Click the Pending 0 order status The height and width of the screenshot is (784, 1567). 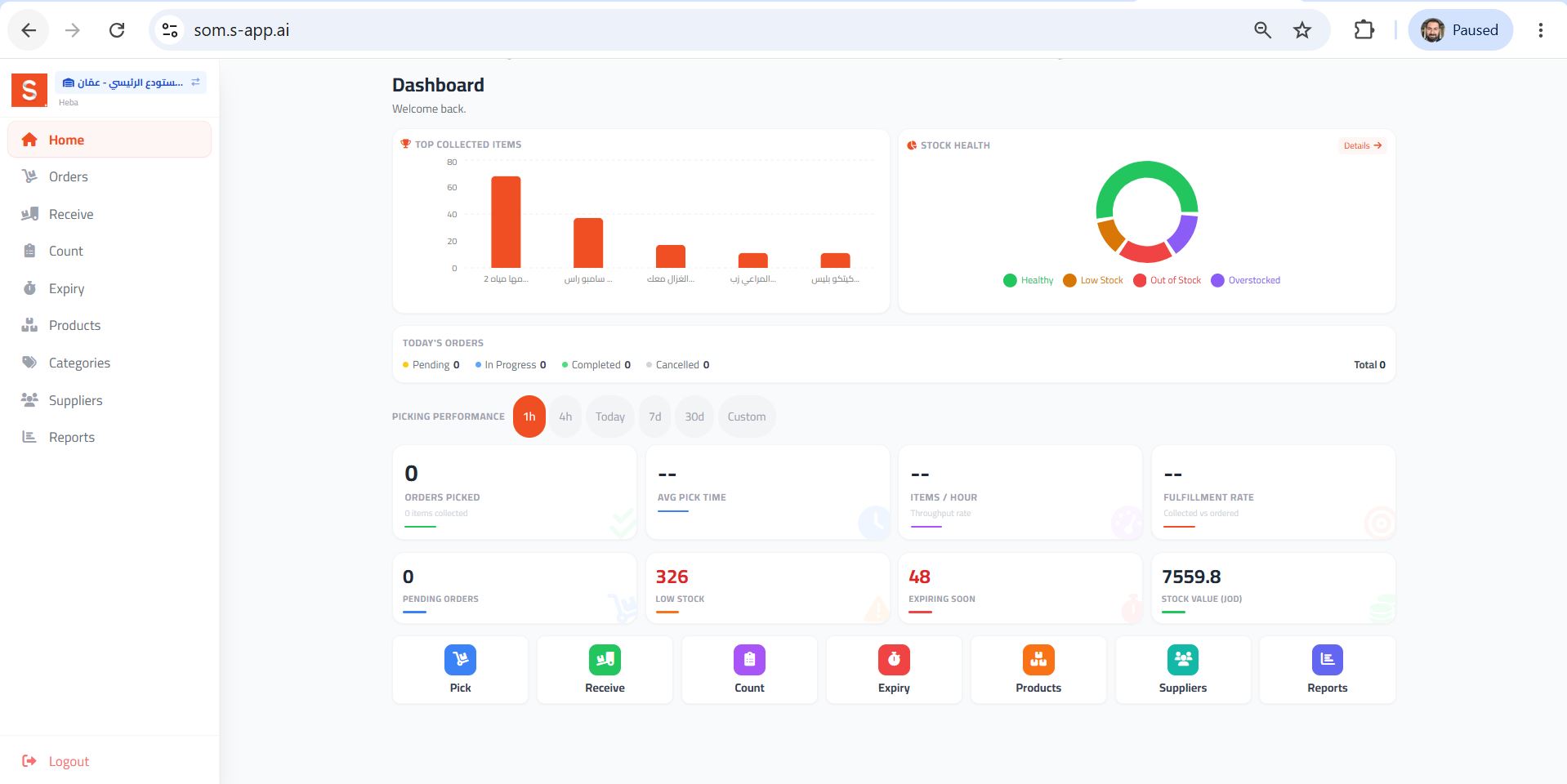[x=431, y=365]
